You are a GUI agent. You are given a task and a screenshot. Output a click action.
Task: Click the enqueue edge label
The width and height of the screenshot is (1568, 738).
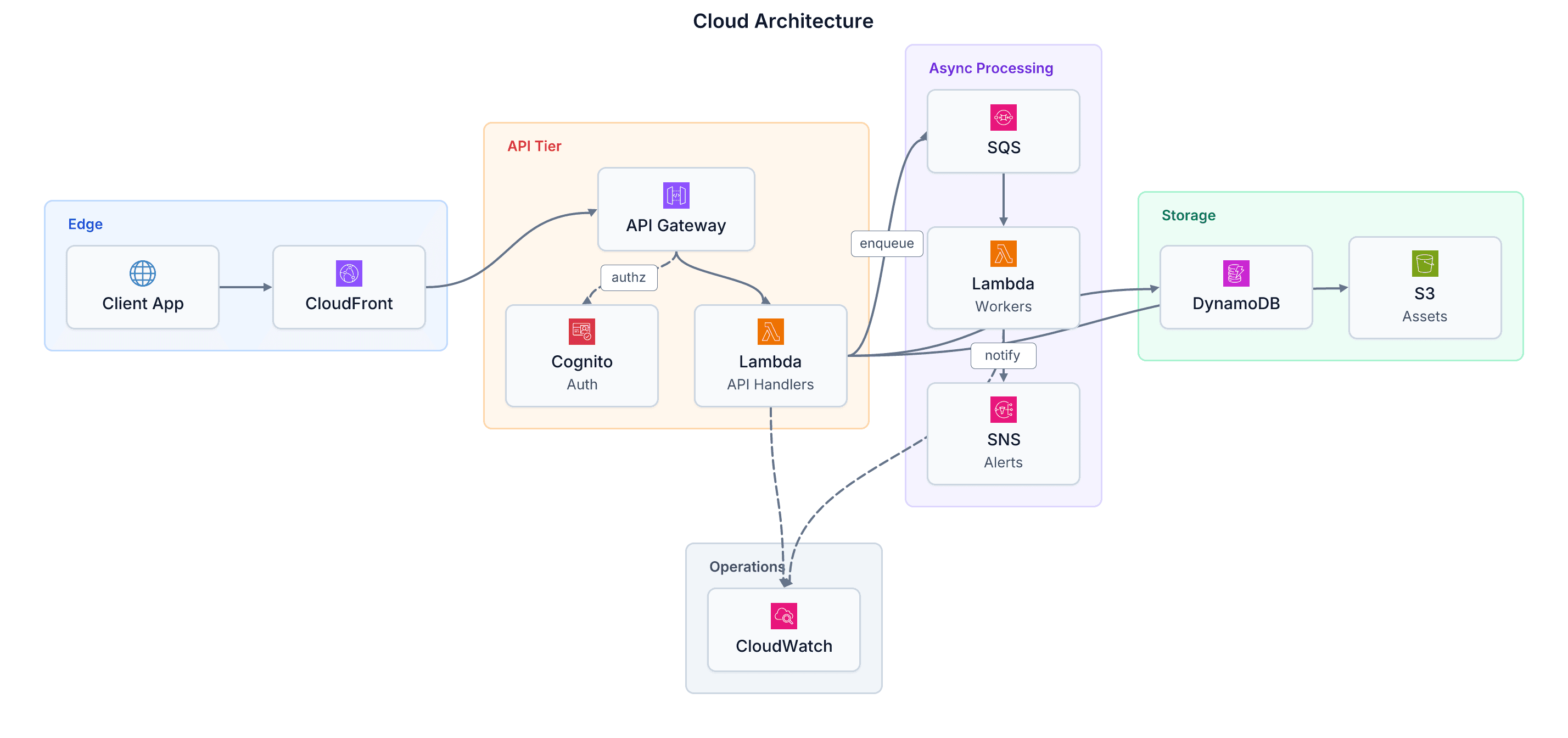pos(886,244)
